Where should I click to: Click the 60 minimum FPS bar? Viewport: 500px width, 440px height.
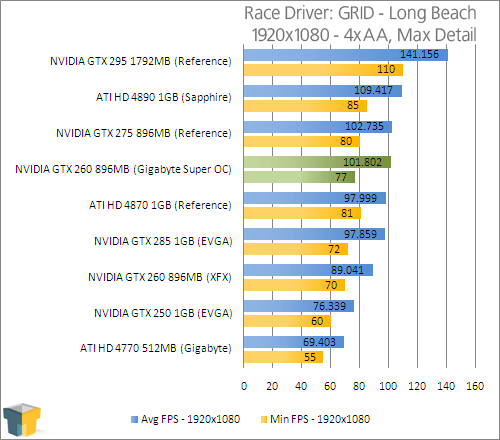[287, 321]
